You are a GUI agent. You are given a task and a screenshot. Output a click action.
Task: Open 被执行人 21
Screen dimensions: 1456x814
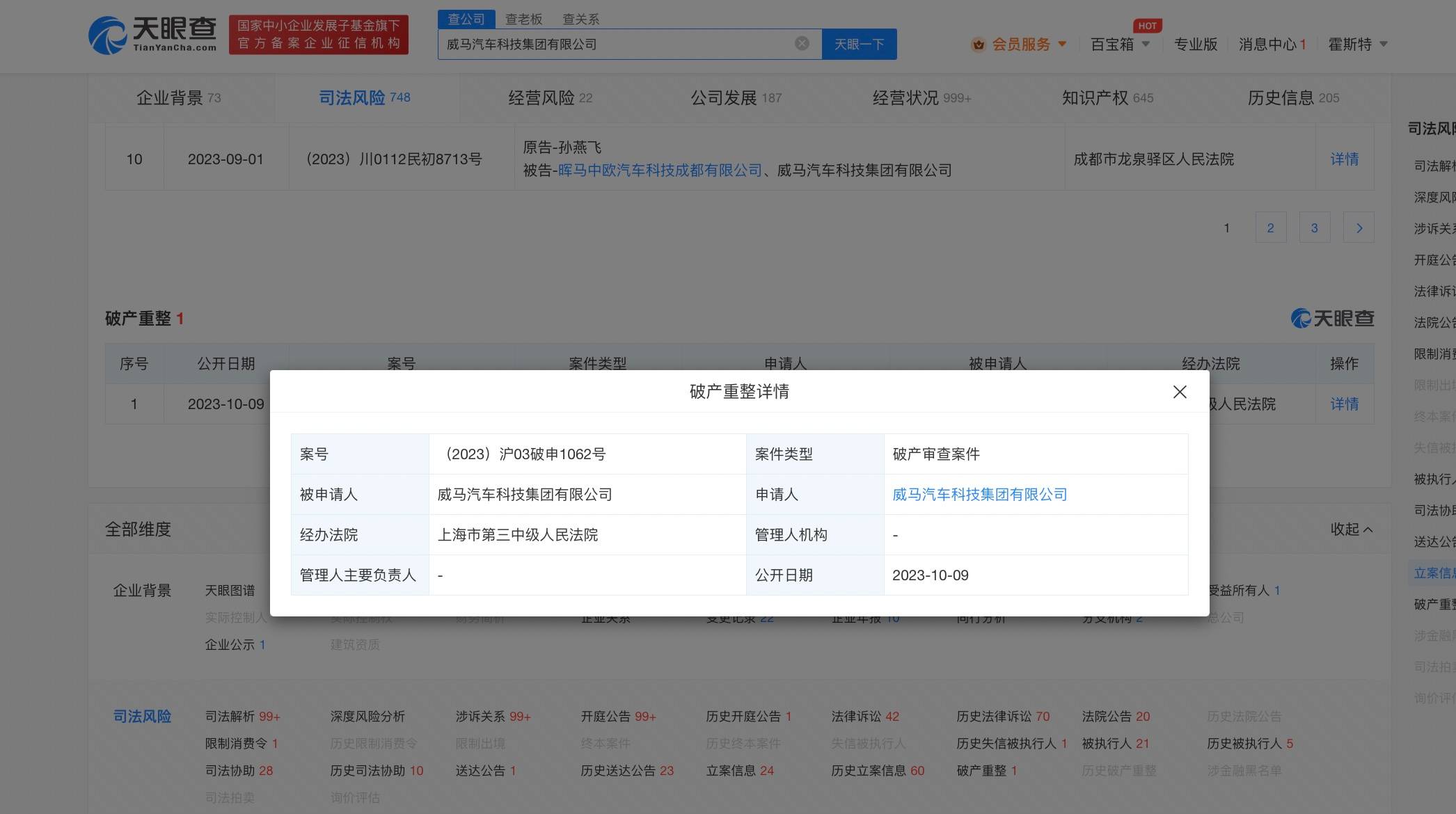pos(1115,744)
